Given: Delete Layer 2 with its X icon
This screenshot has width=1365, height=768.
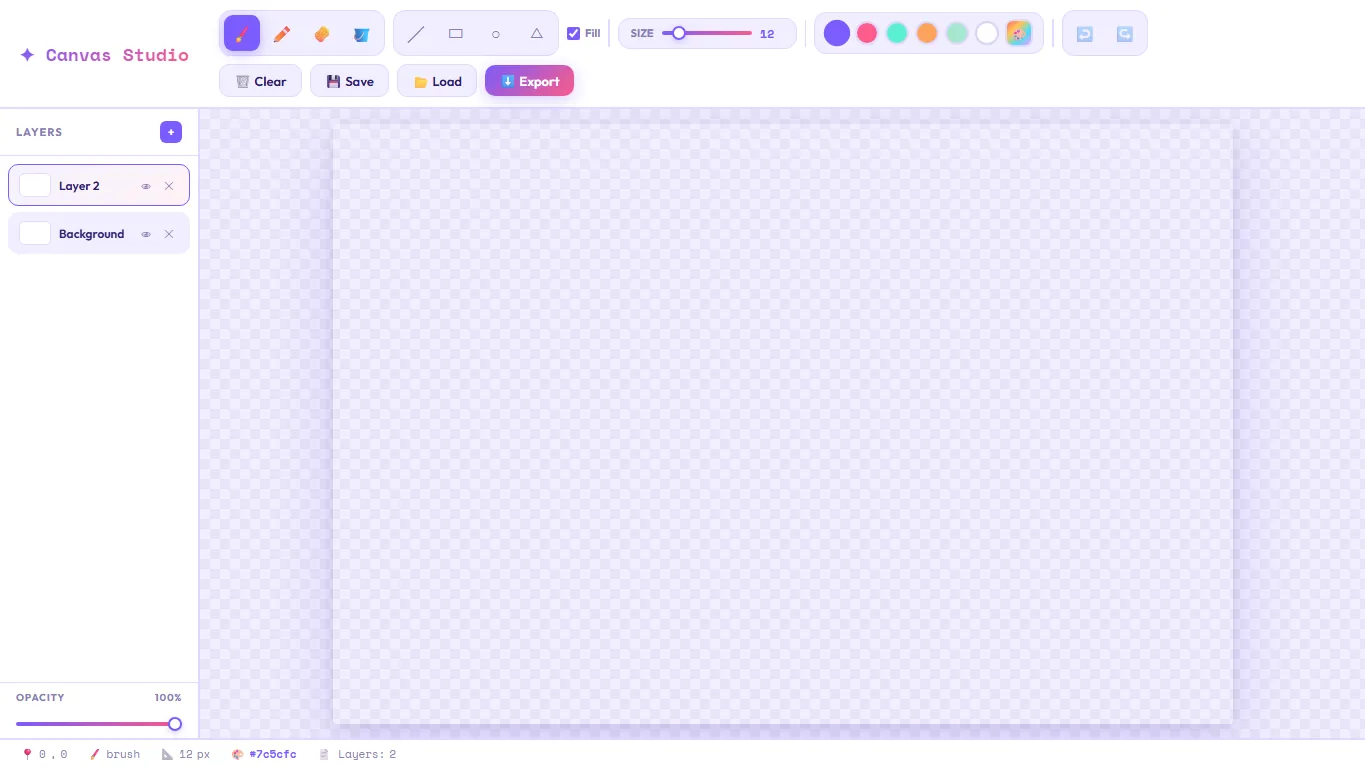Looking at the screenshot, I should click(169, 186).
